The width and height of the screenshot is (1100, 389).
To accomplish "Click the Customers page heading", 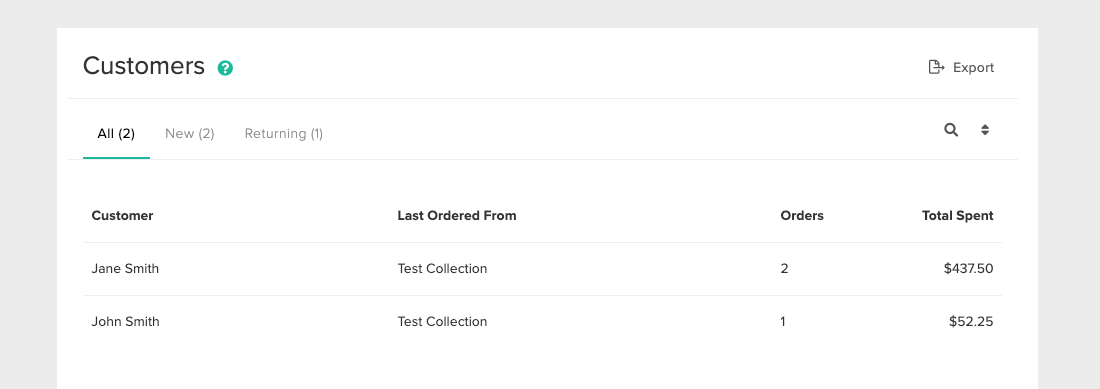I will click(x=144, y=66).
